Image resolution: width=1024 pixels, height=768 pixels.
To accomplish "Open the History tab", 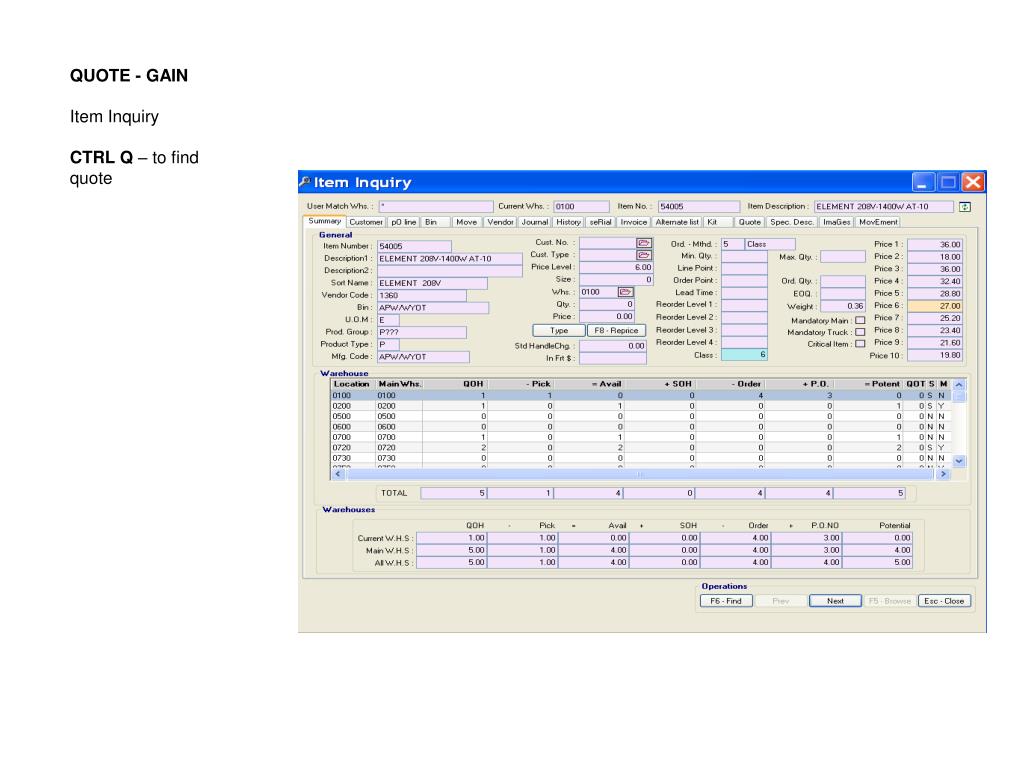I will pos(568,222).
